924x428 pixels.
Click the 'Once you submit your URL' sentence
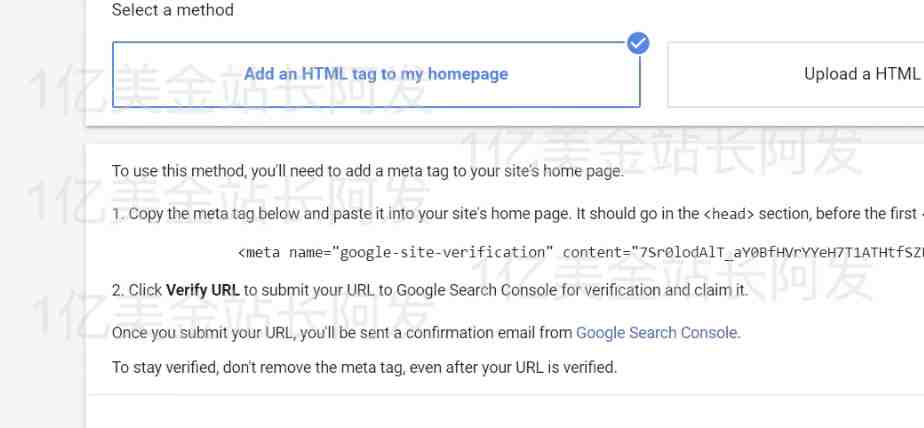click(426, 332)
